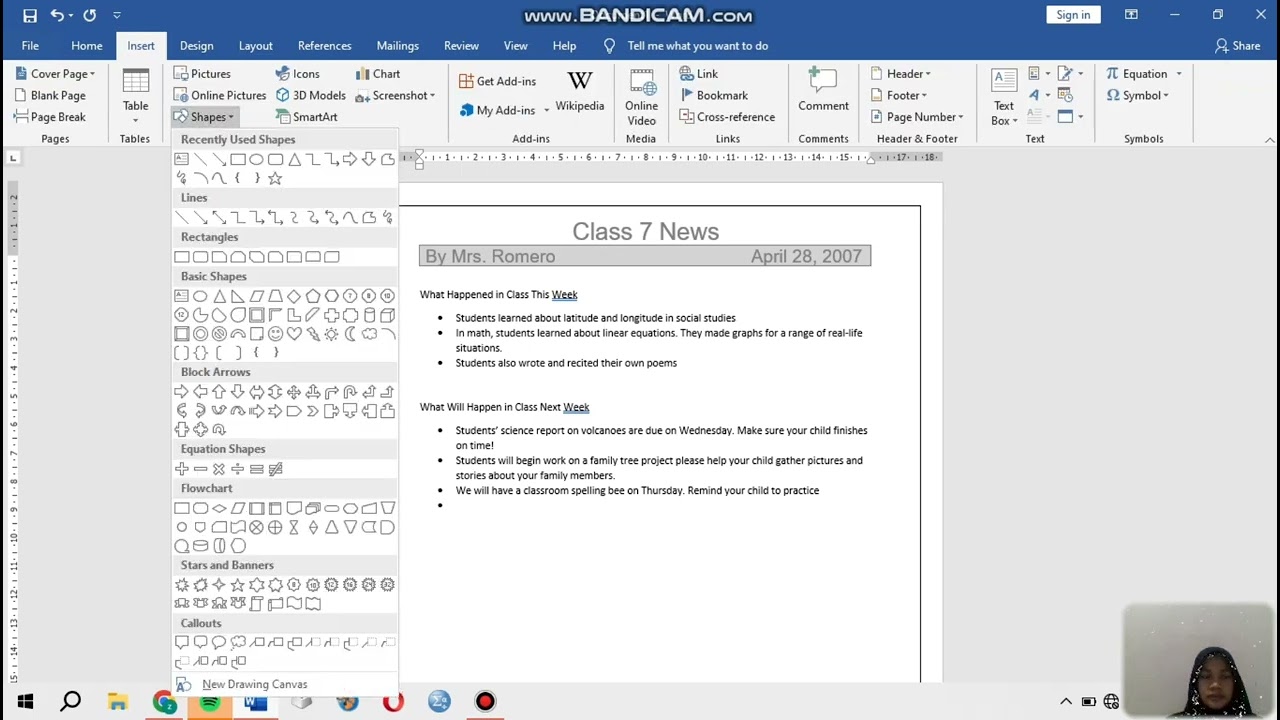1280x720 pixels.
Task: Insert a Blank Page
Action: tap(50, 95)
